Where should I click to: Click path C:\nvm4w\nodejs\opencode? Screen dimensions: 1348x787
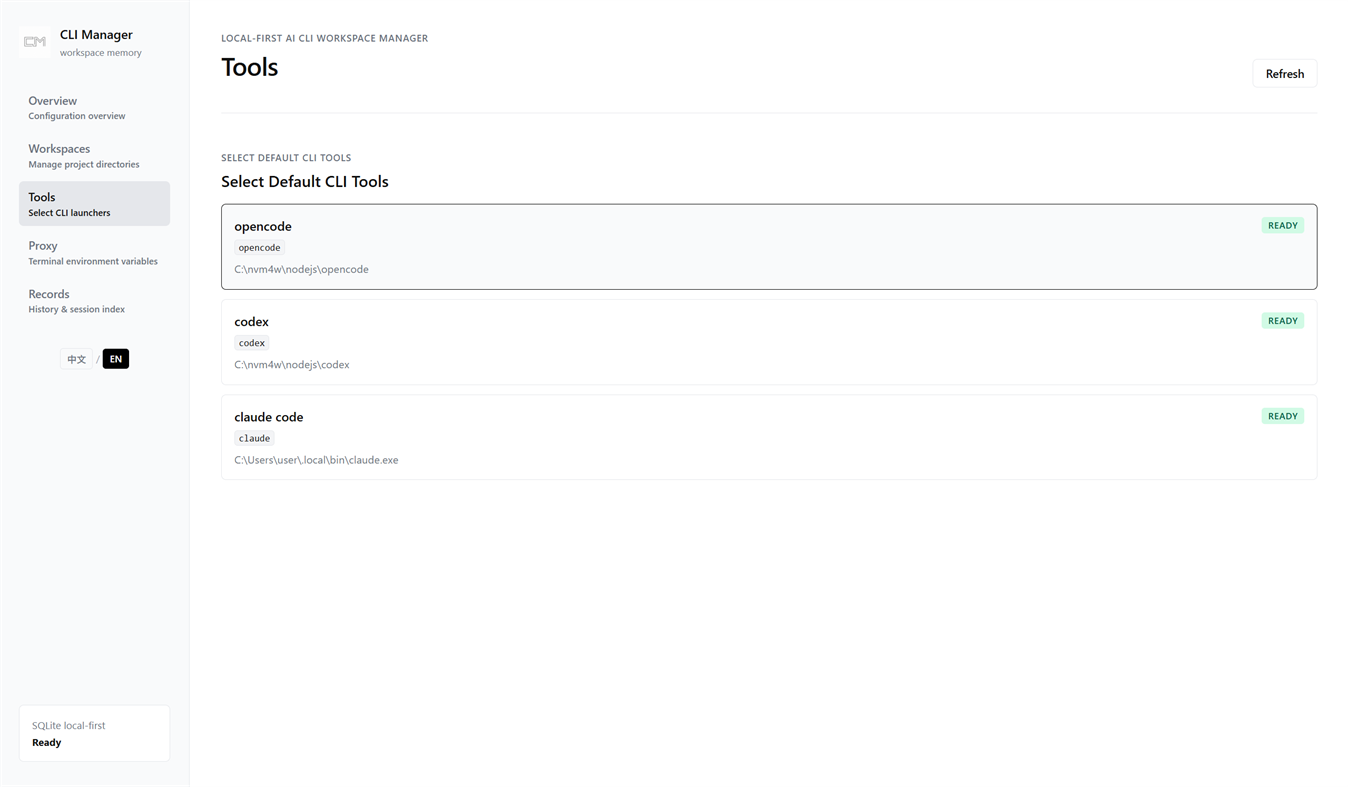(x=301, y=269)
